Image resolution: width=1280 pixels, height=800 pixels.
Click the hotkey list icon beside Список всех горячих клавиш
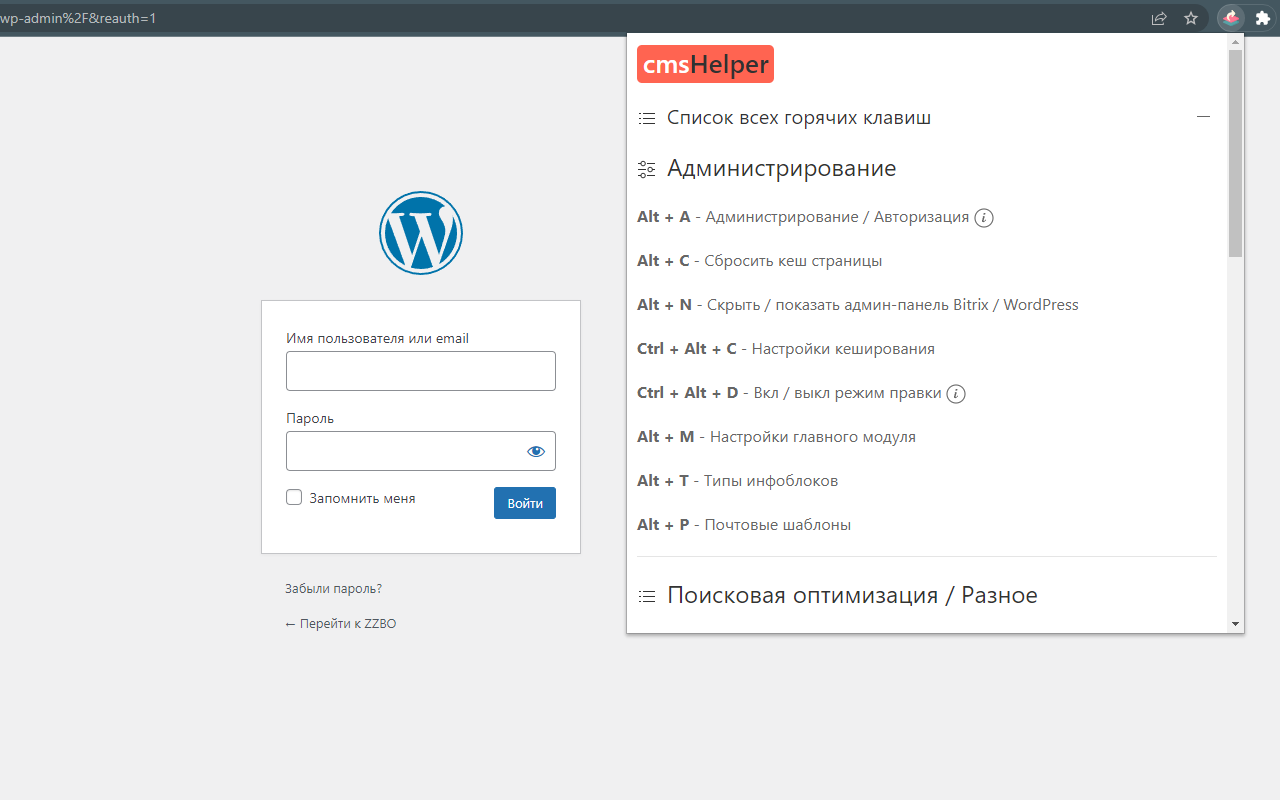point(647,118)
